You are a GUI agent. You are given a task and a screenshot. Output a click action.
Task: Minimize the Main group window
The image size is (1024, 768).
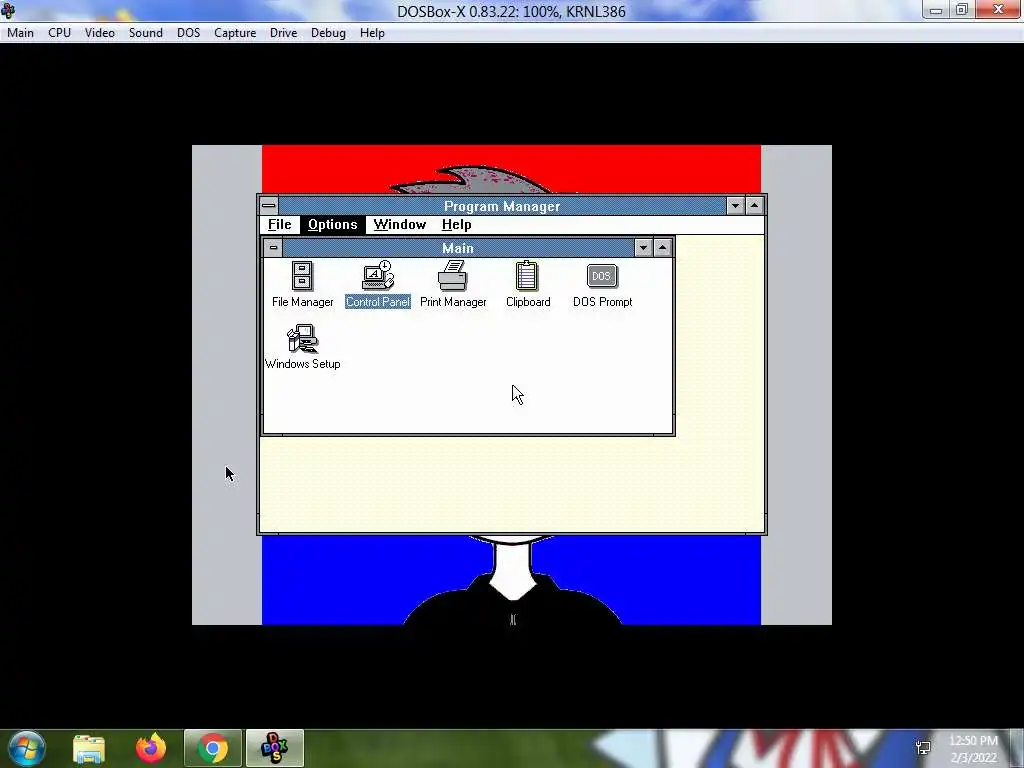(643, 248)
